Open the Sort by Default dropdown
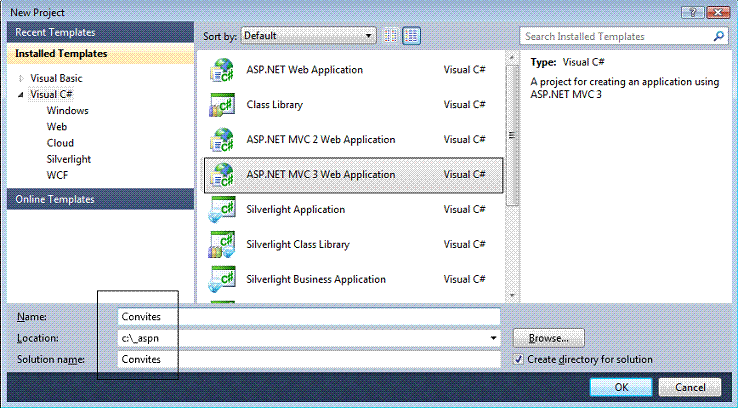 (308, 36)
